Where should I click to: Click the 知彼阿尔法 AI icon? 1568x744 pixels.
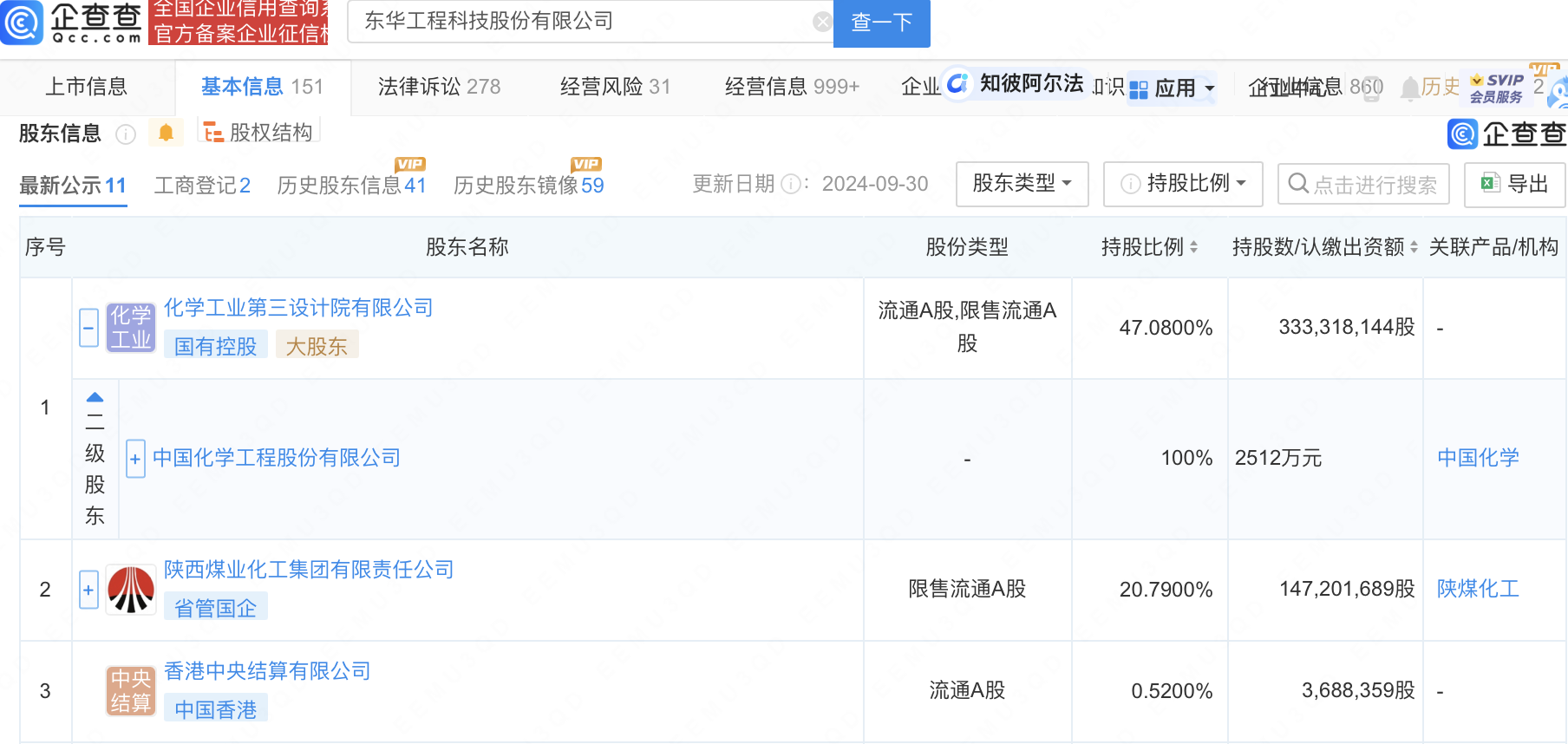tap(957, 83)
